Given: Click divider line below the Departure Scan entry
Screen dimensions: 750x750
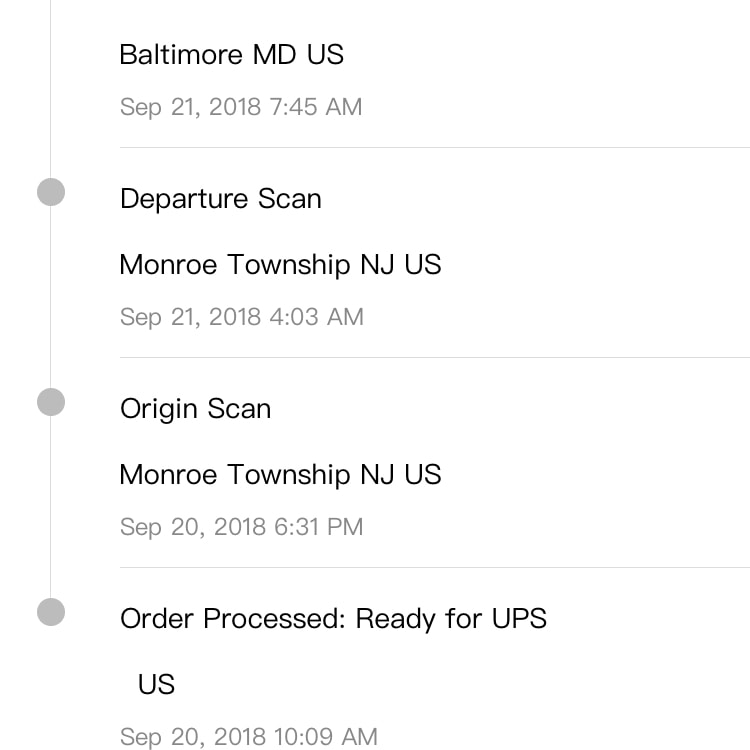Looking at the screenshot, I should 435,357.
